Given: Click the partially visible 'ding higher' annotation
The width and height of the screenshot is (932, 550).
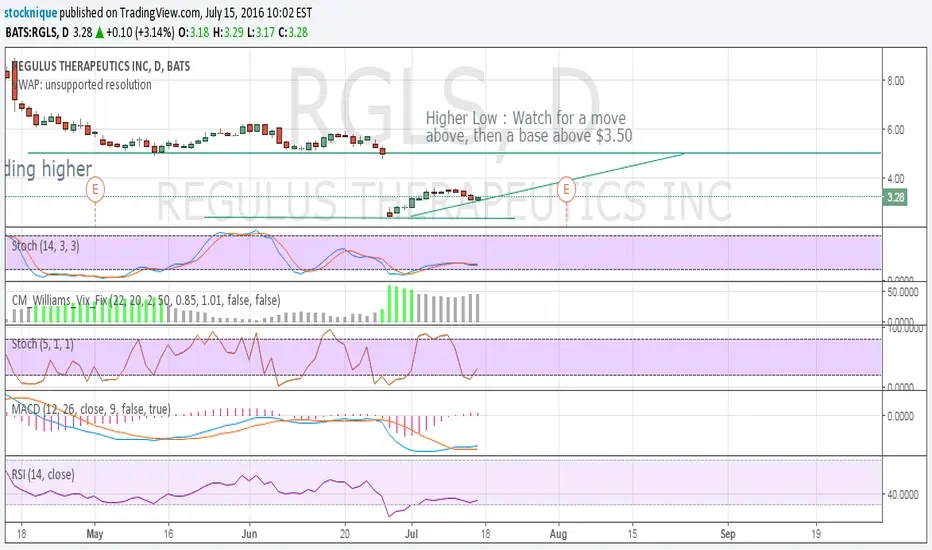Looking at the screenshot, I should point(49,169).
